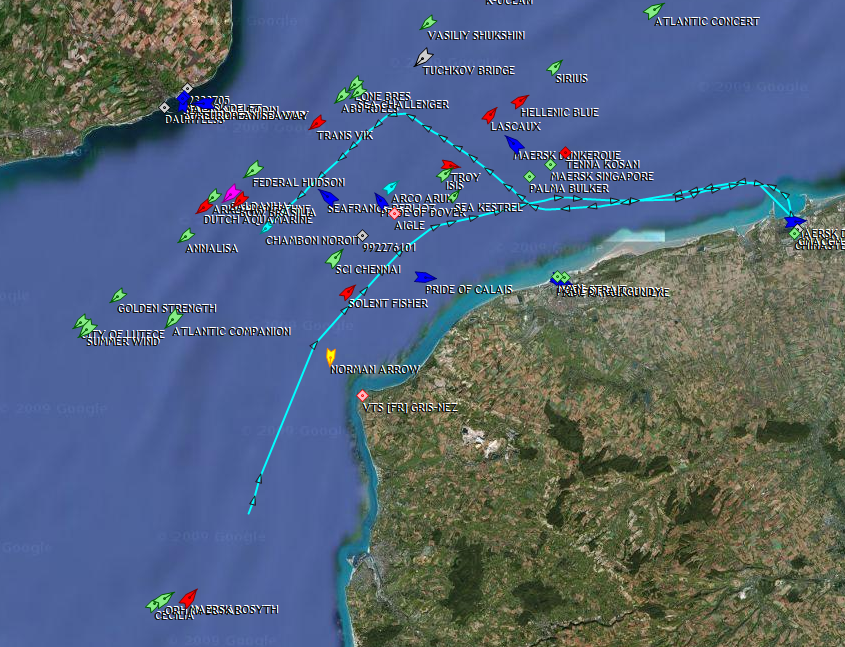This screenshot has height=647, width=845.
Task: Click the blue Pride of Calais ship icon
Action: pos(425,277)
